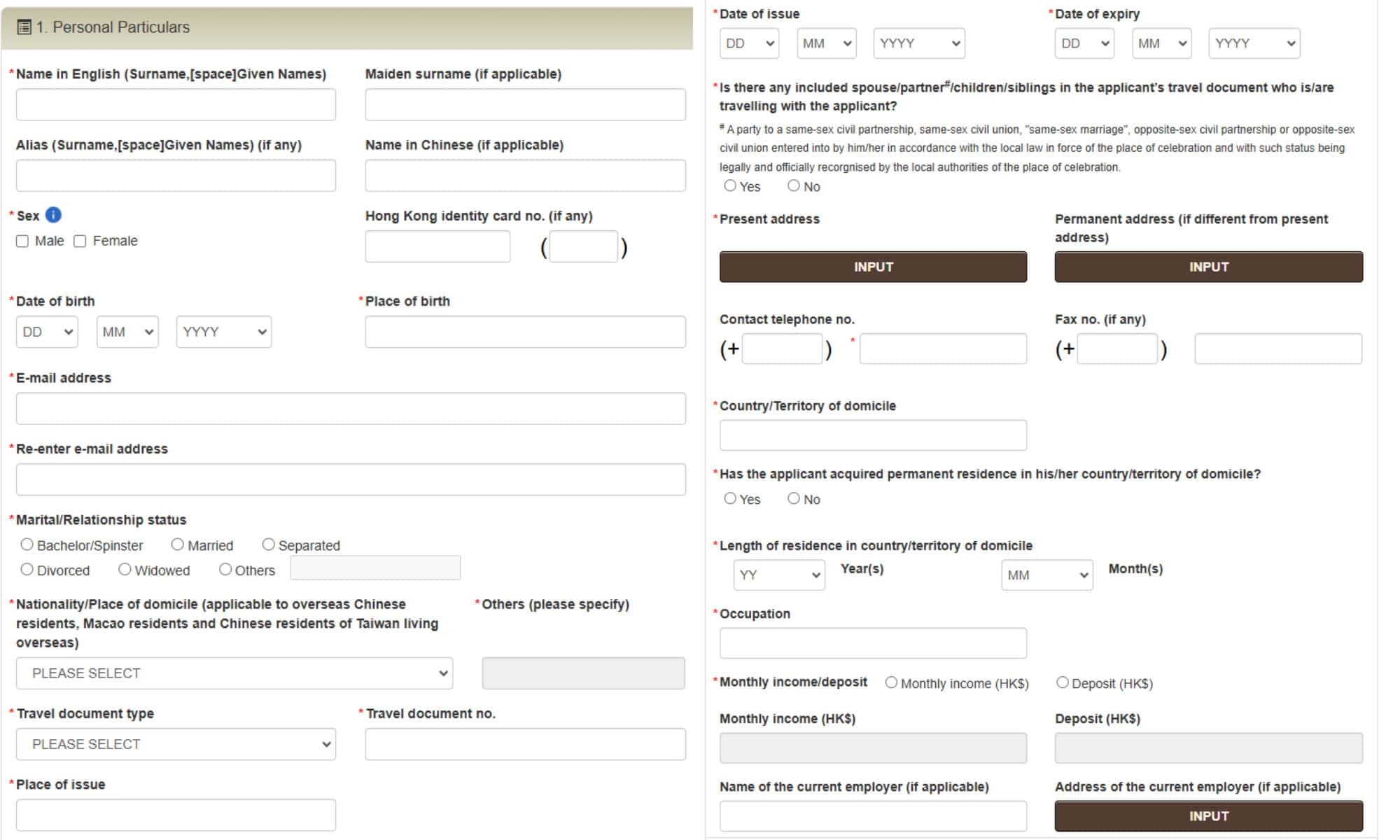Open the Date of expiry month dropdown

[x=1161, y=43]
